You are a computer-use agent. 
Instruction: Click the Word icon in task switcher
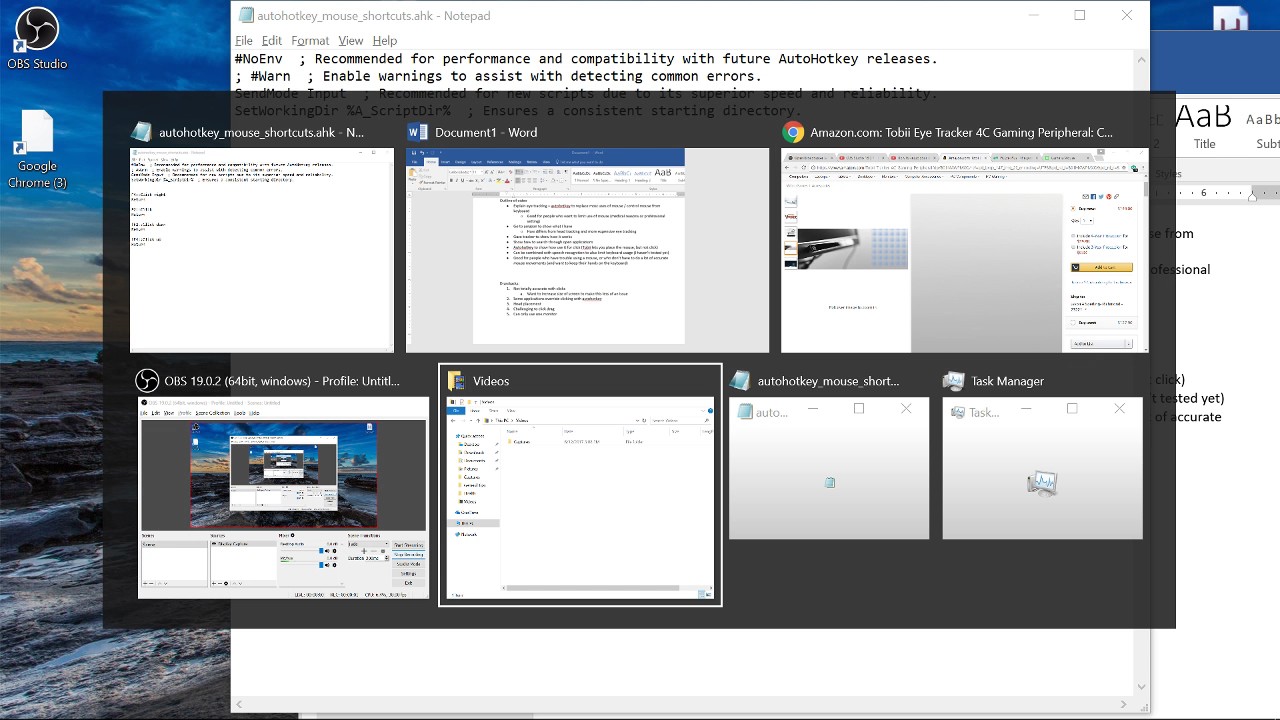tap(417, 132)
